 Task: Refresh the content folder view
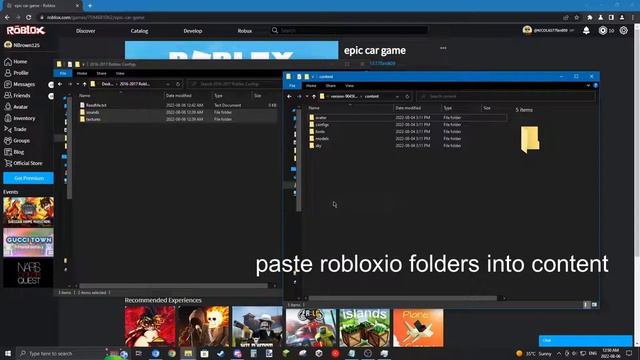407,97
